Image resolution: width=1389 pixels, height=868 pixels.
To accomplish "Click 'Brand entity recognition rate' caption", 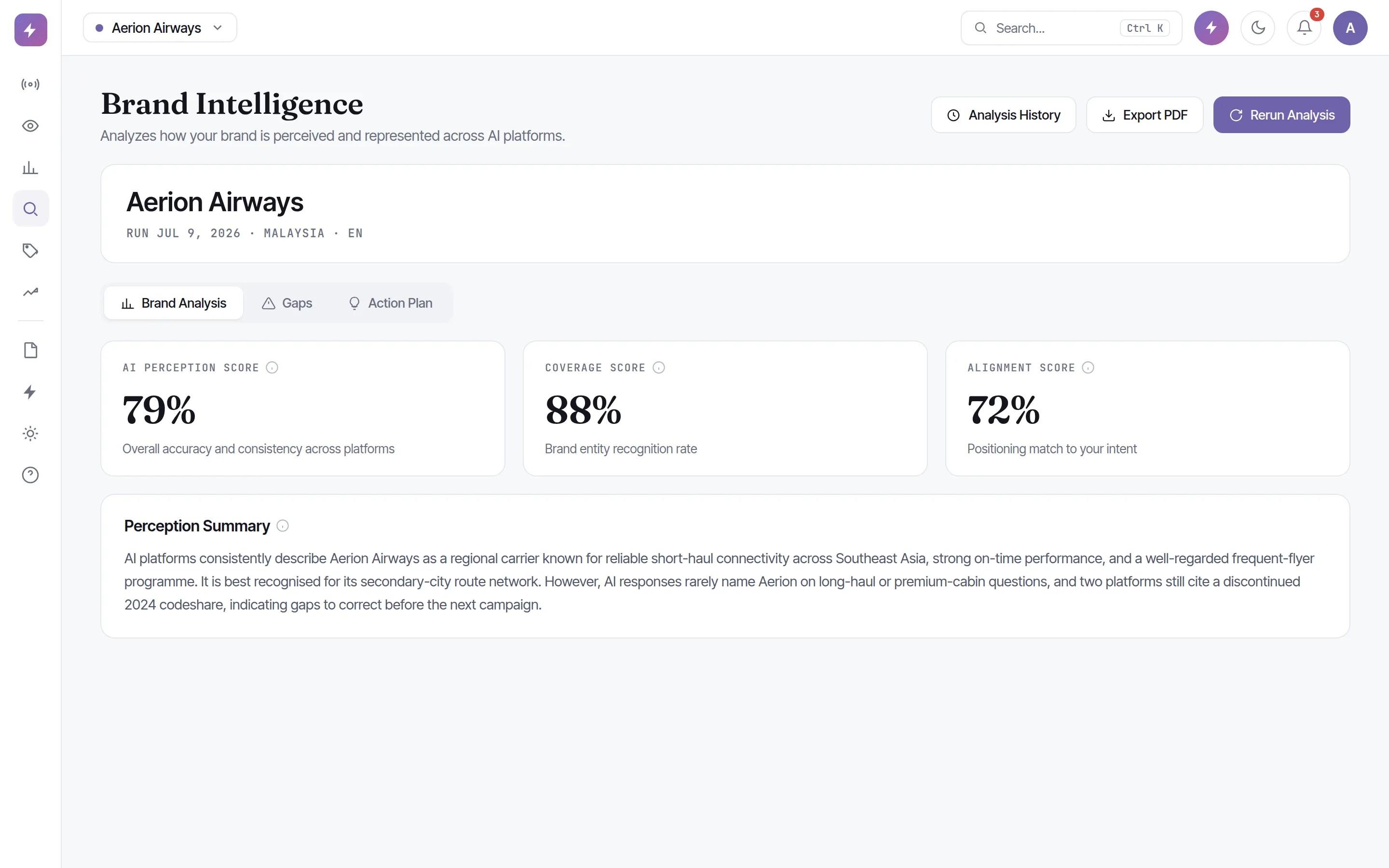I will 620,449.
